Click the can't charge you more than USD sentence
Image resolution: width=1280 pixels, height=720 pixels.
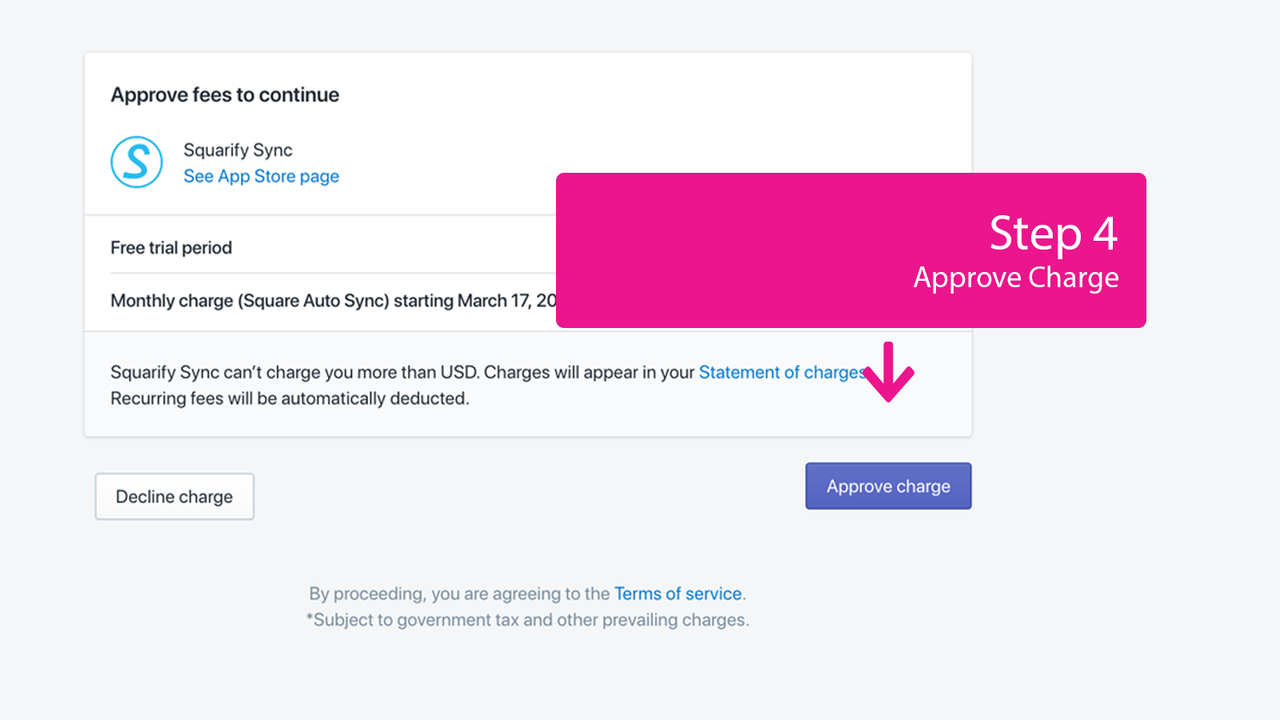[295, 372]
